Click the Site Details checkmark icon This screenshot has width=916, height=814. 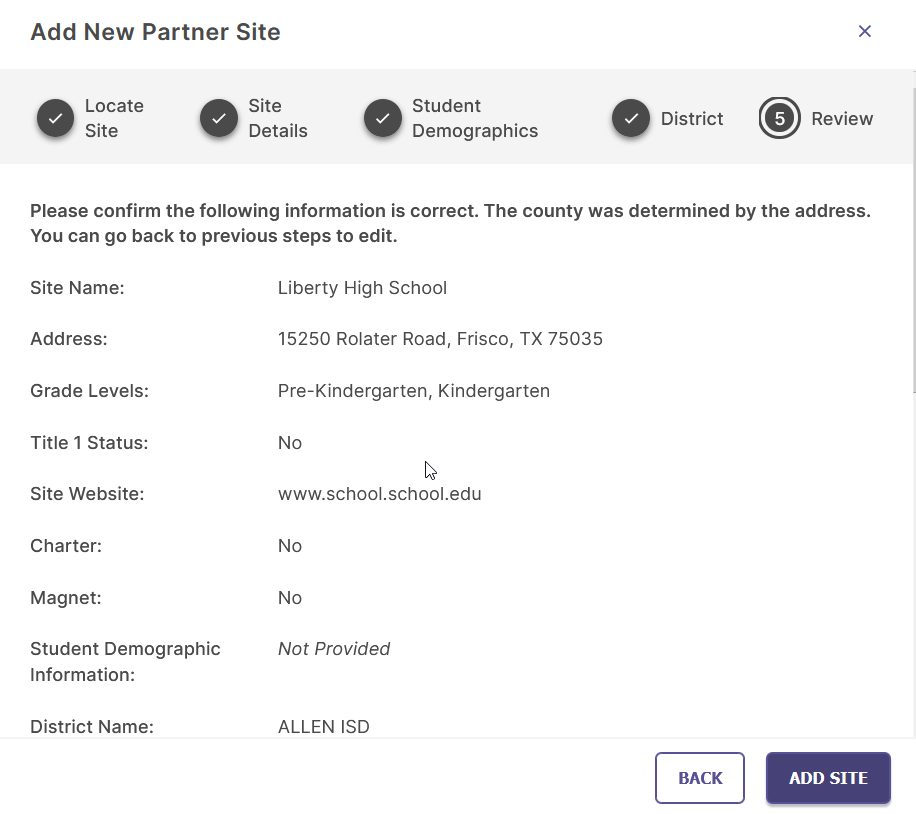click(219, 119)
